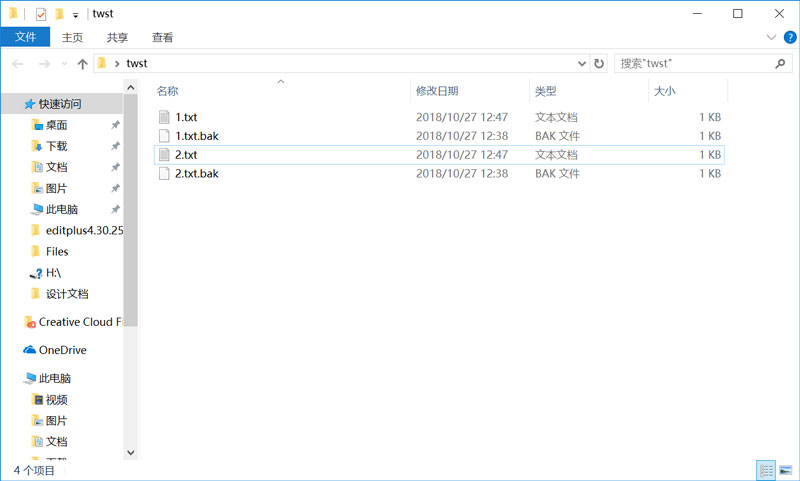Click the quick access star icon
Screen dimensions: 800x481
click(30, 104)
